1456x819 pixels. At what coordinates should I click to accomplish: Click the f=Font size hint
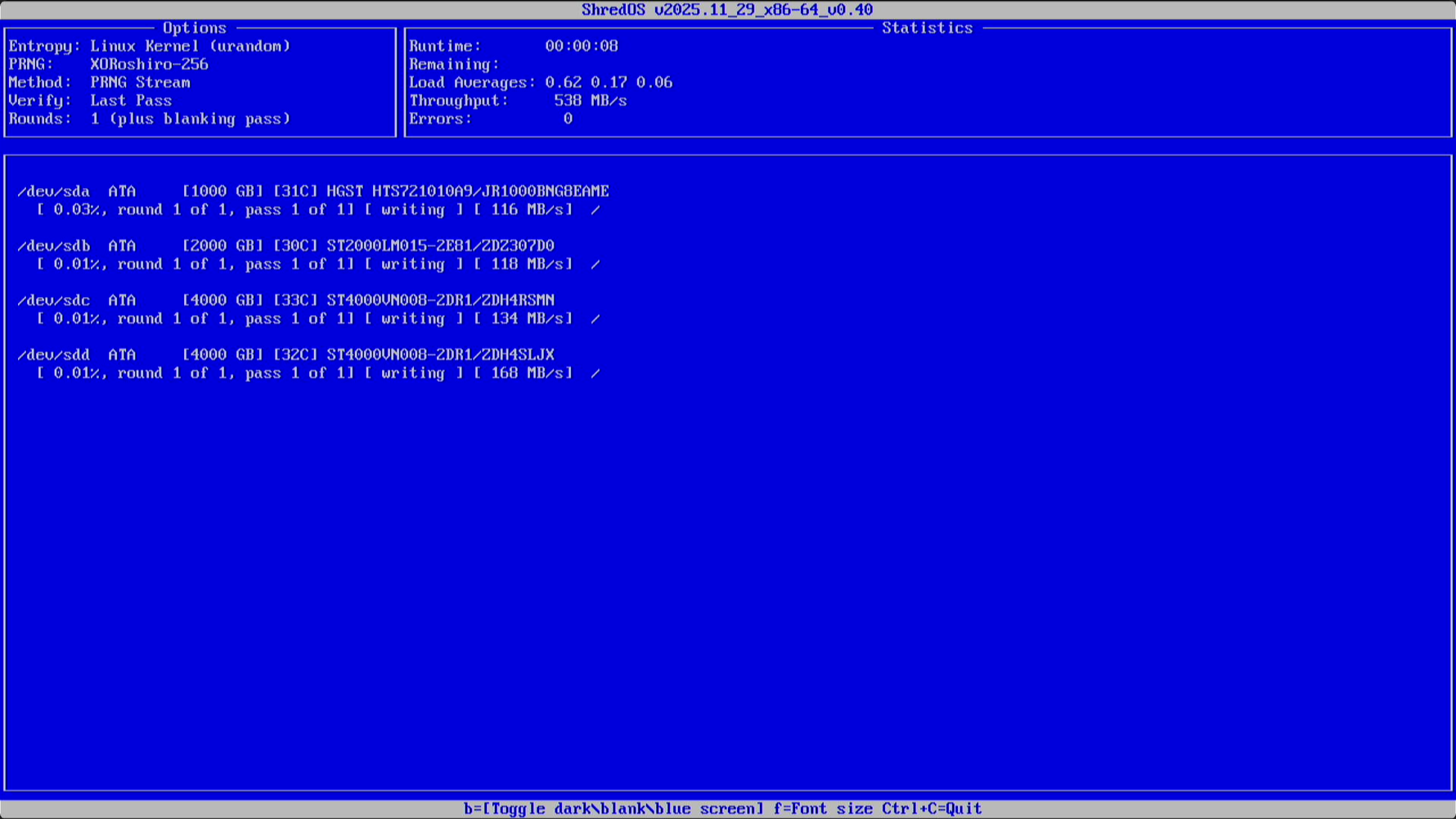[x=823, y=808]
